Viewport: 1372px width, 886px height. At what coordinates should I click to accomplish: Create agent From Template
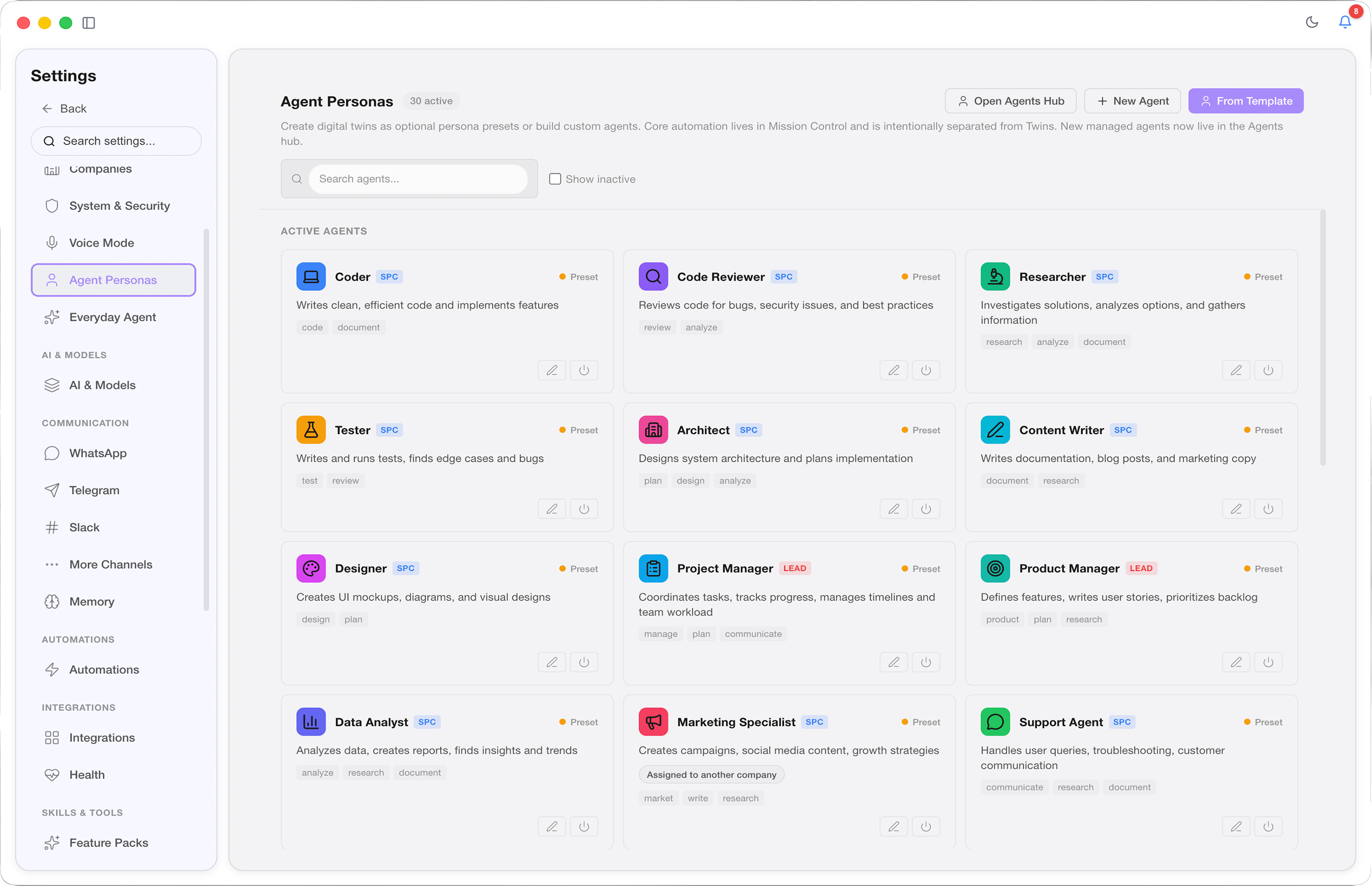1246,101
